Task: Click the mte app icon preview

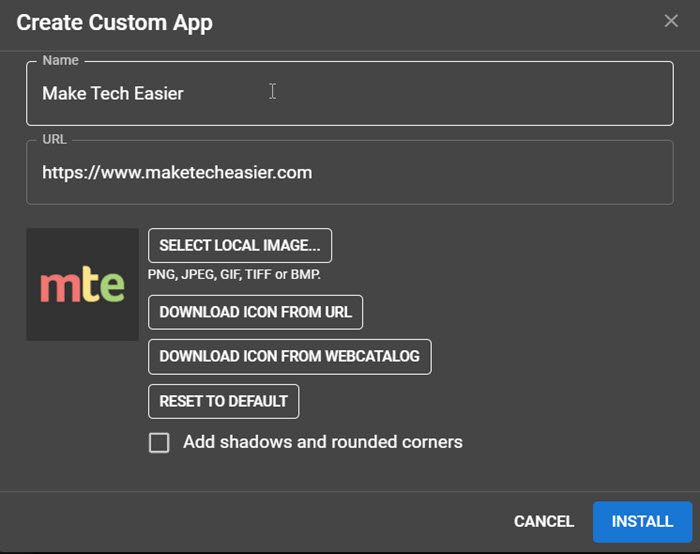Action: [x=82, y=284]
